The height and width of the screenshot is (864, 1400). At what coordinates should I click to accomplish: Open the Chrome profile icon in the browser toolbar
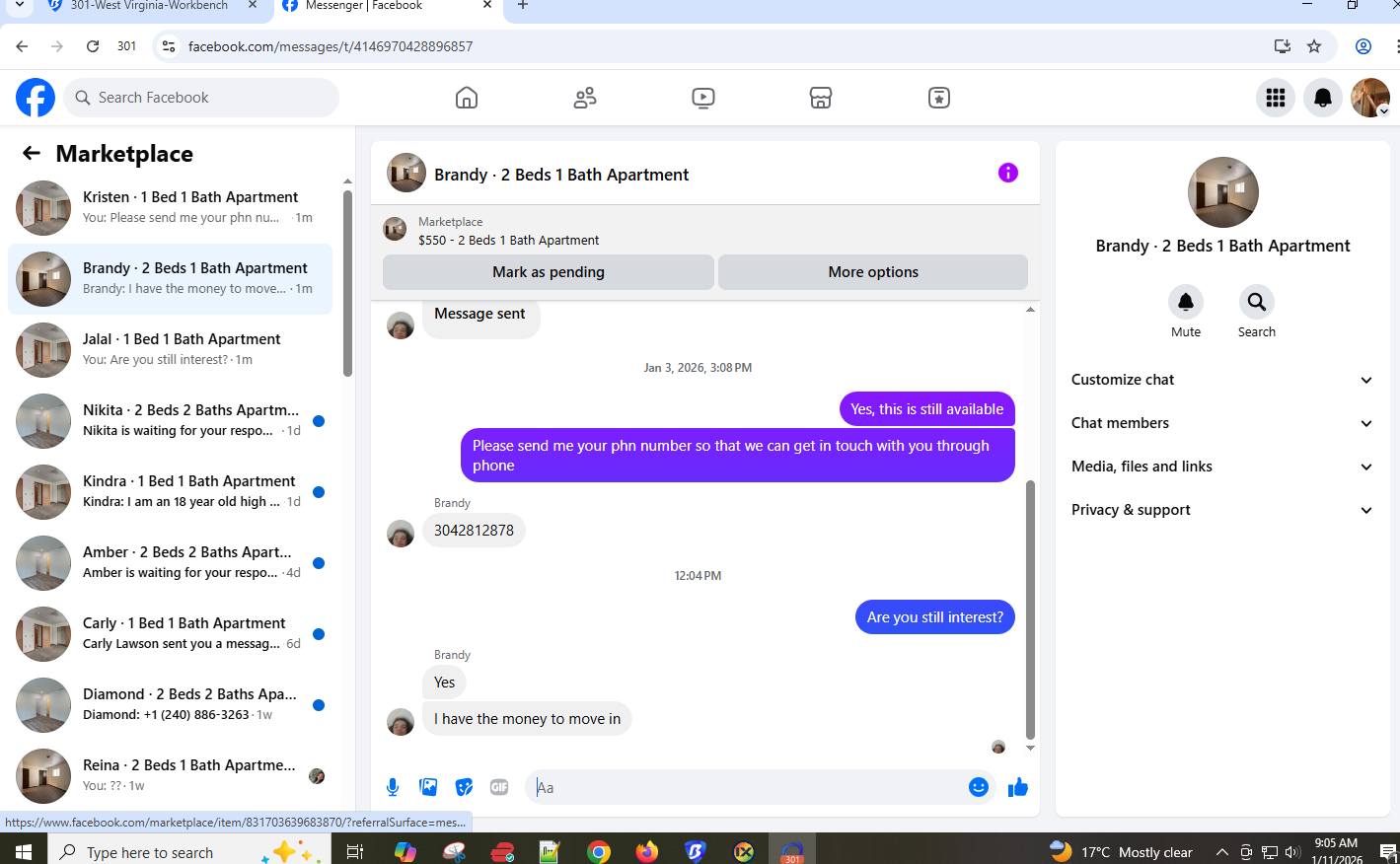1363,46
